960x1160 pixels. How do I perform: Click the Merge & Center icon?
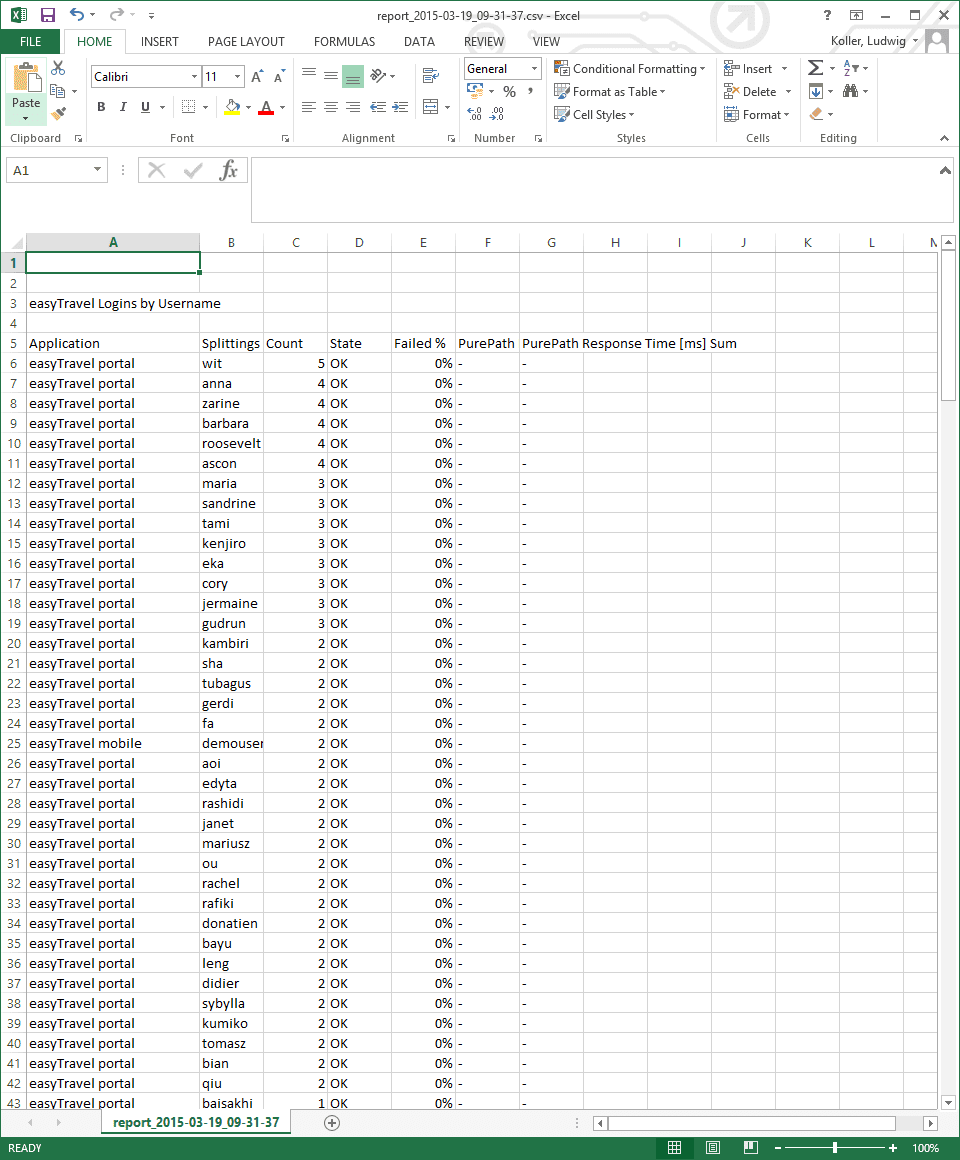click(x=430, y=107)
